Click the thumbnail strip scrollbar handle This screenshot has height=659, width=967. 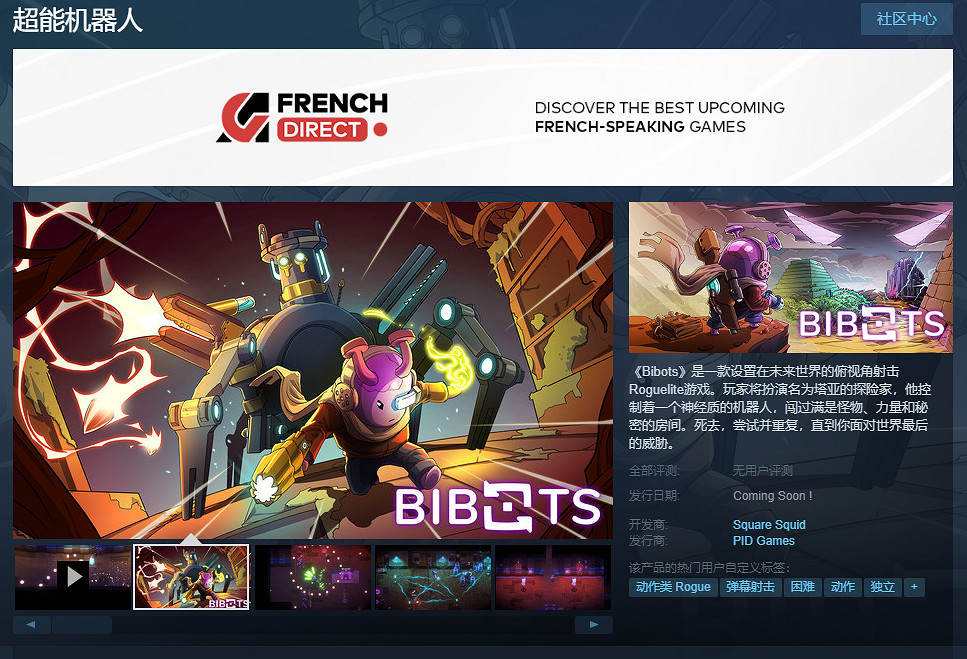tap(82, 624)
